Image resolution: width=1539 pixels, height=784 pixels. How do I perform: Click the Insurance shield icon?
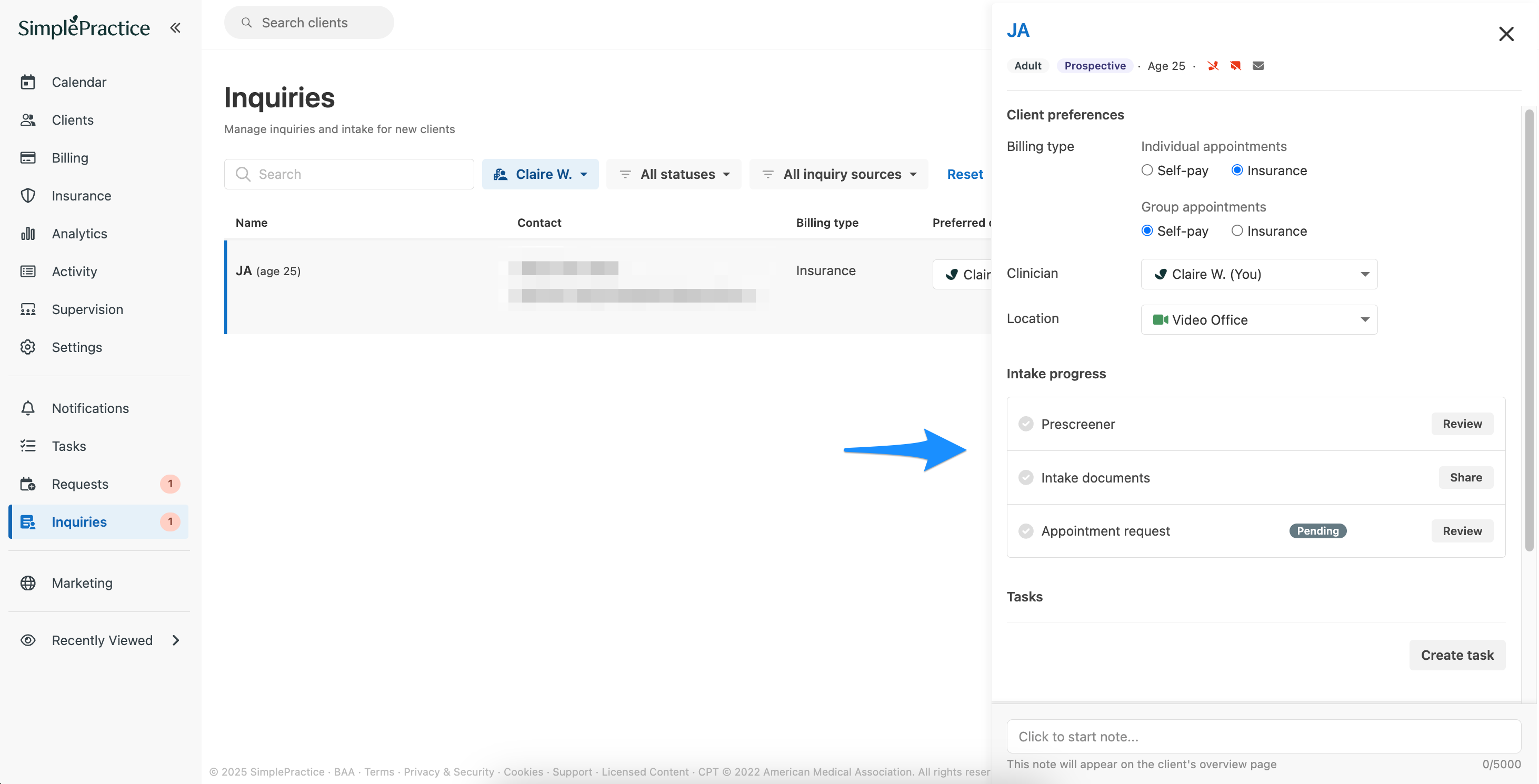click(x=28, y=196)
